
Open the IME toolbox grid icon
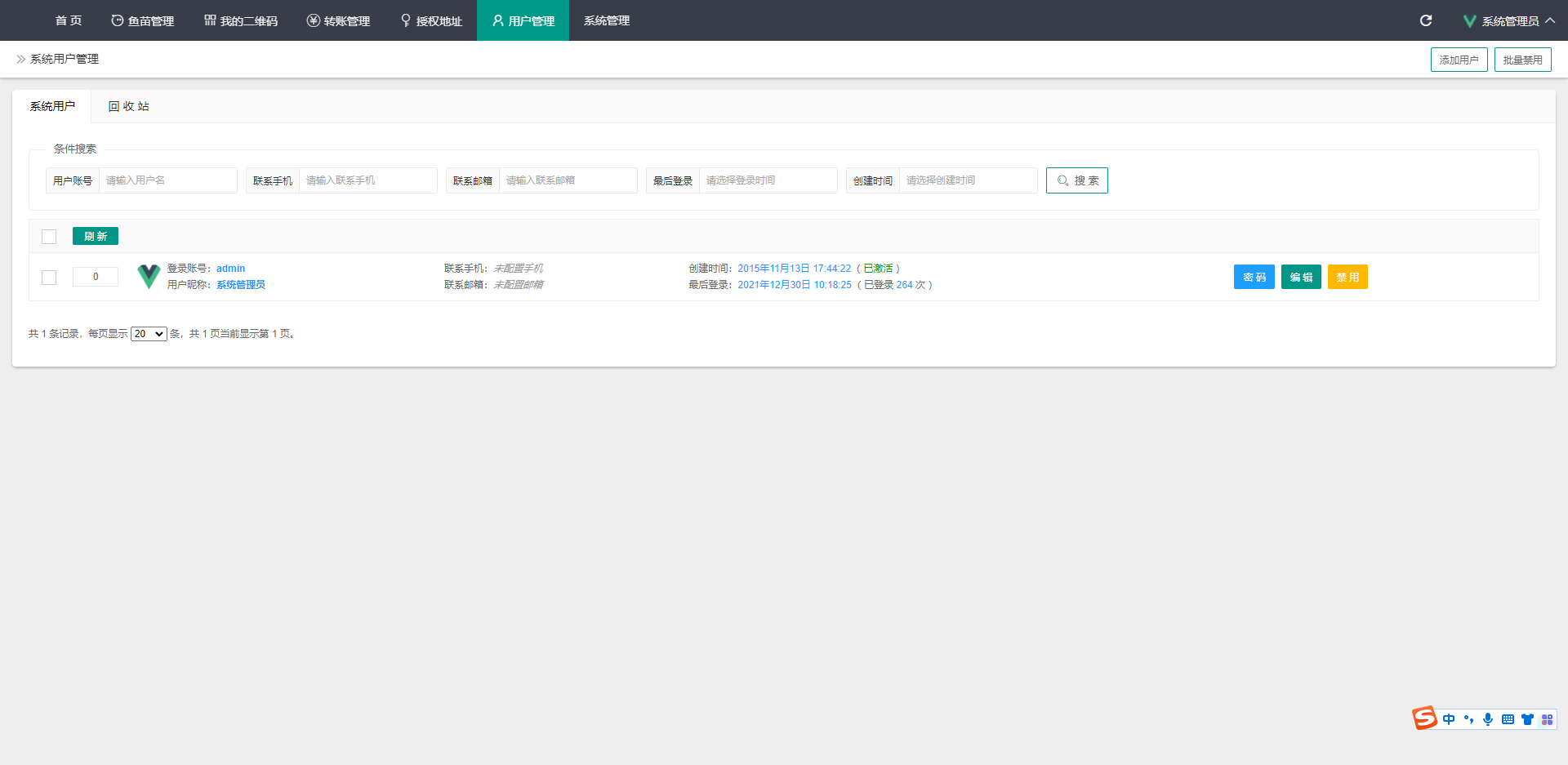coord(1547,719)
